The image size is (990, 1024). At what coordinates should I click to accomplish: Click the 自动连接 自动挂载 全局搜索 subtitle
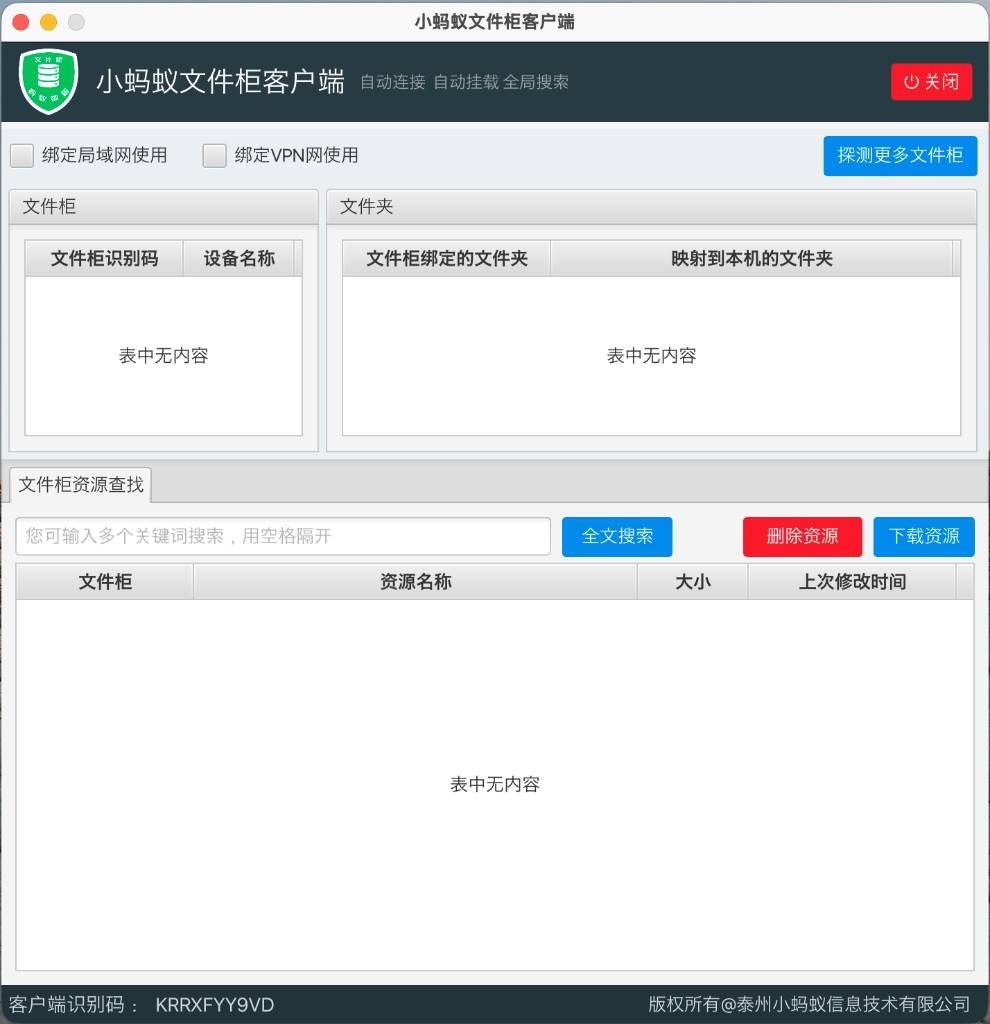(464, 82)
